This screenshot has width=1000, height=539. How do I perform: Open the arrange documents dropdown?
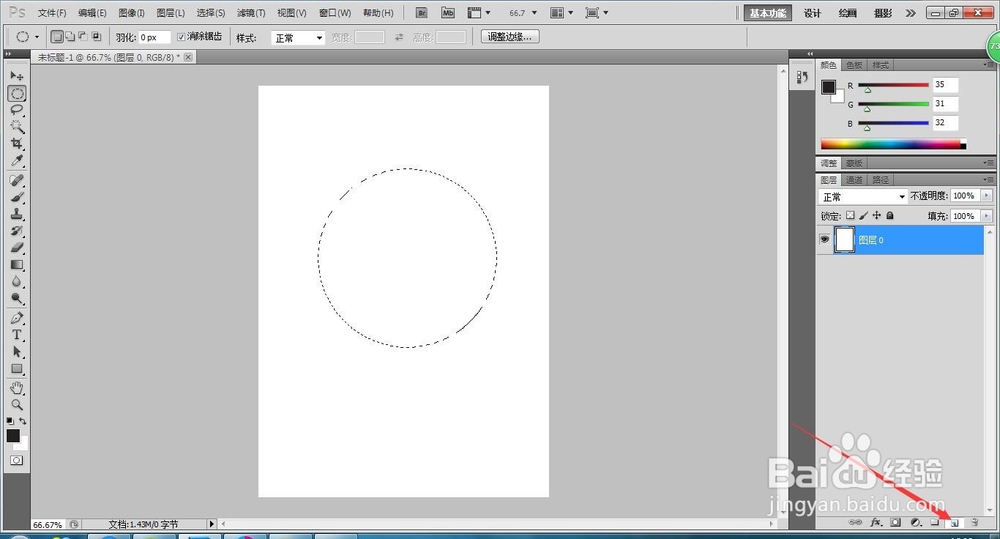click(561, 13)
